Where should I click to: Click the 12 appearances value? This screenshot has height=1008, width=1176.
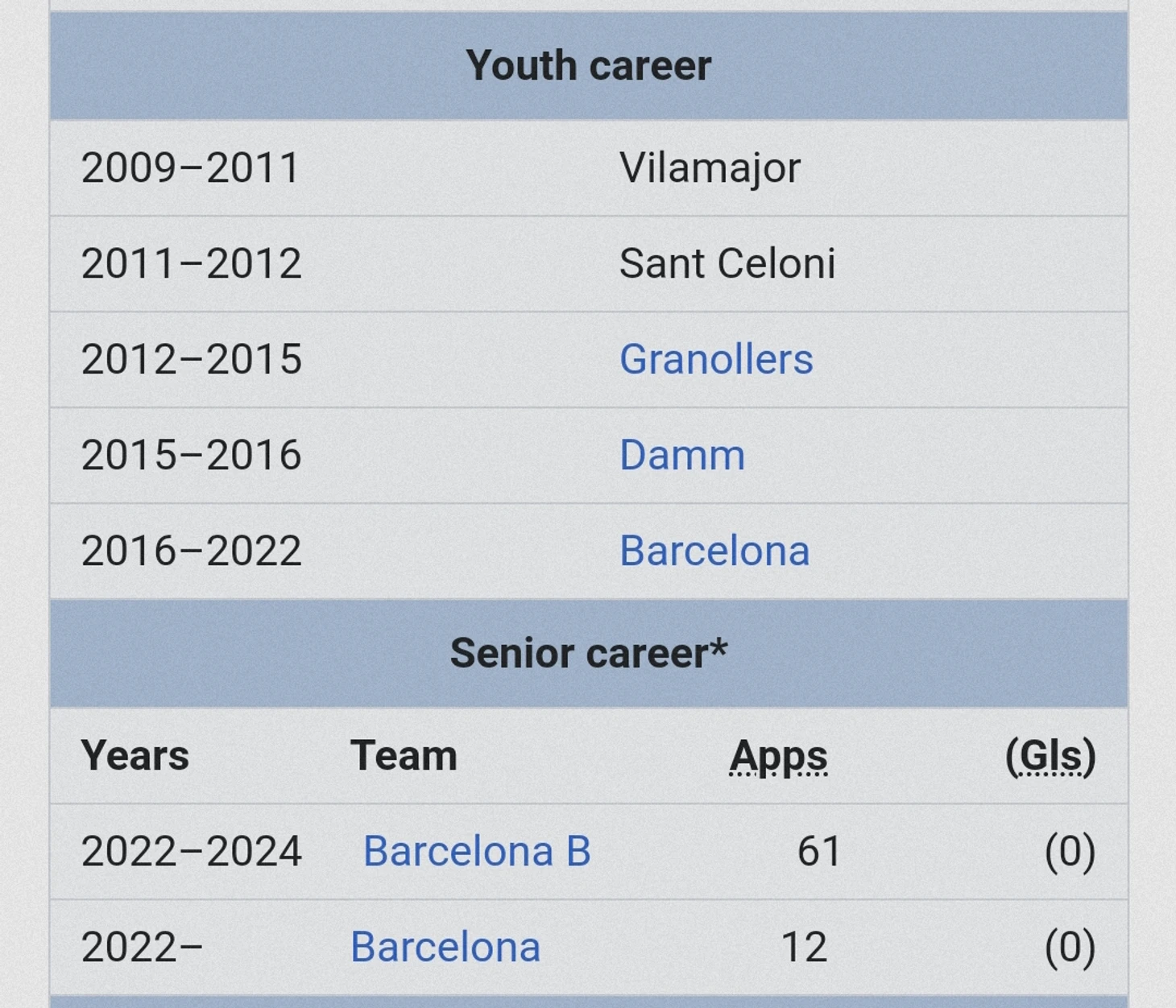(x=803, y=947)
